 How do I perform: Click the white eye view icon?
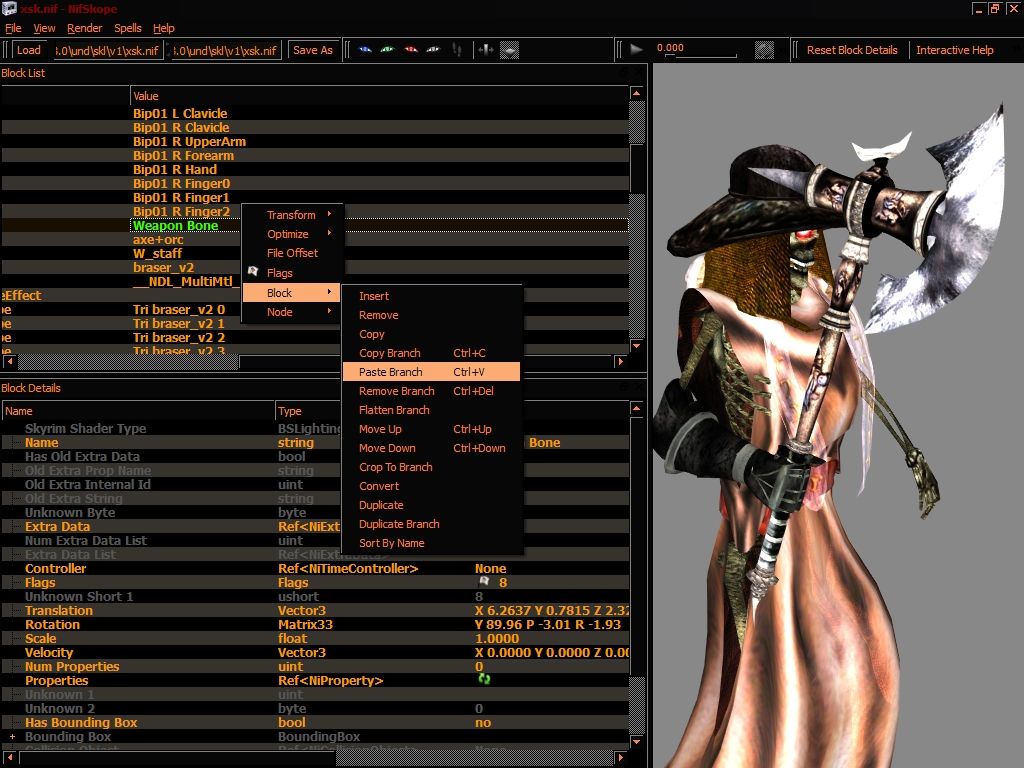click(x=433, y=50)
